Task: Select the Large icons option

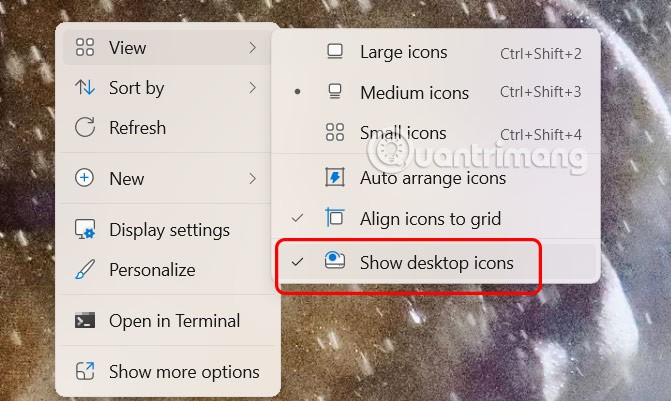Action: coord(403,52)
